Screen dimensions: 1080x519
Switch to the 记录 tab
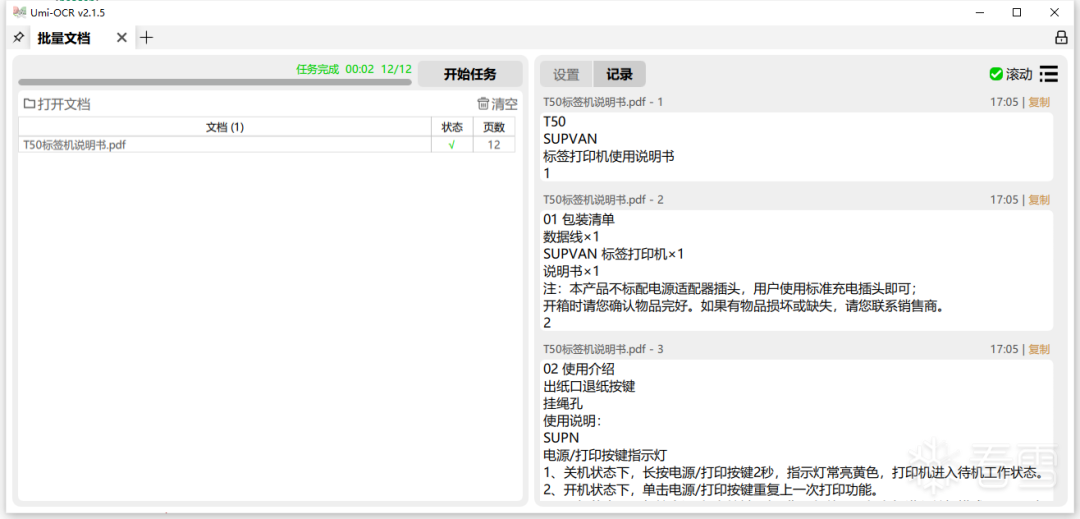619,74
